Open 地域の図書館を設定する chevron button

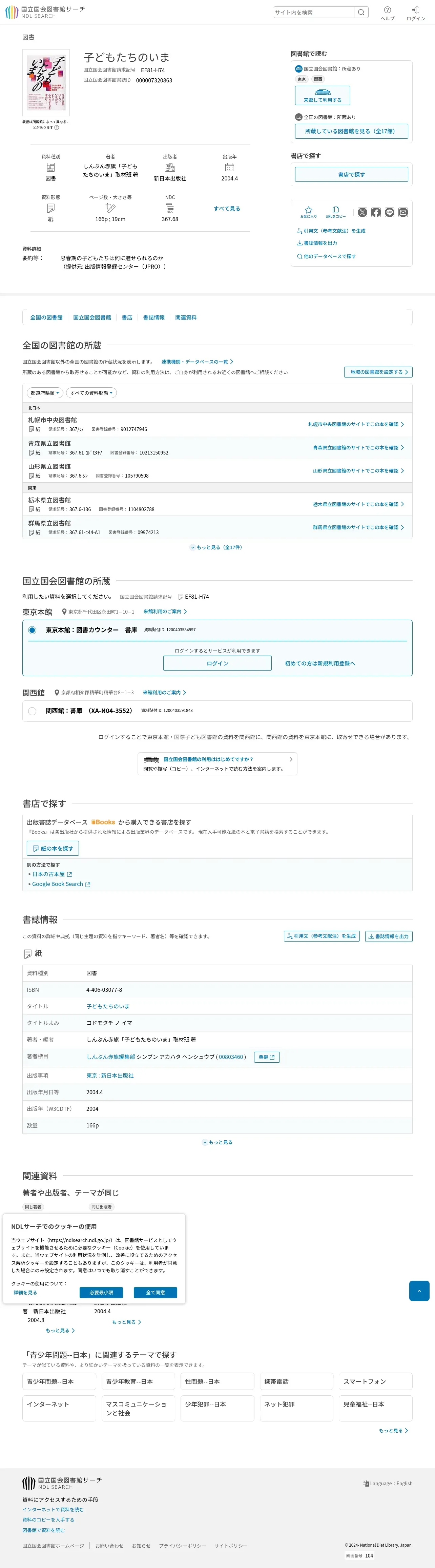pyautogui.click(x=378, y=372)
